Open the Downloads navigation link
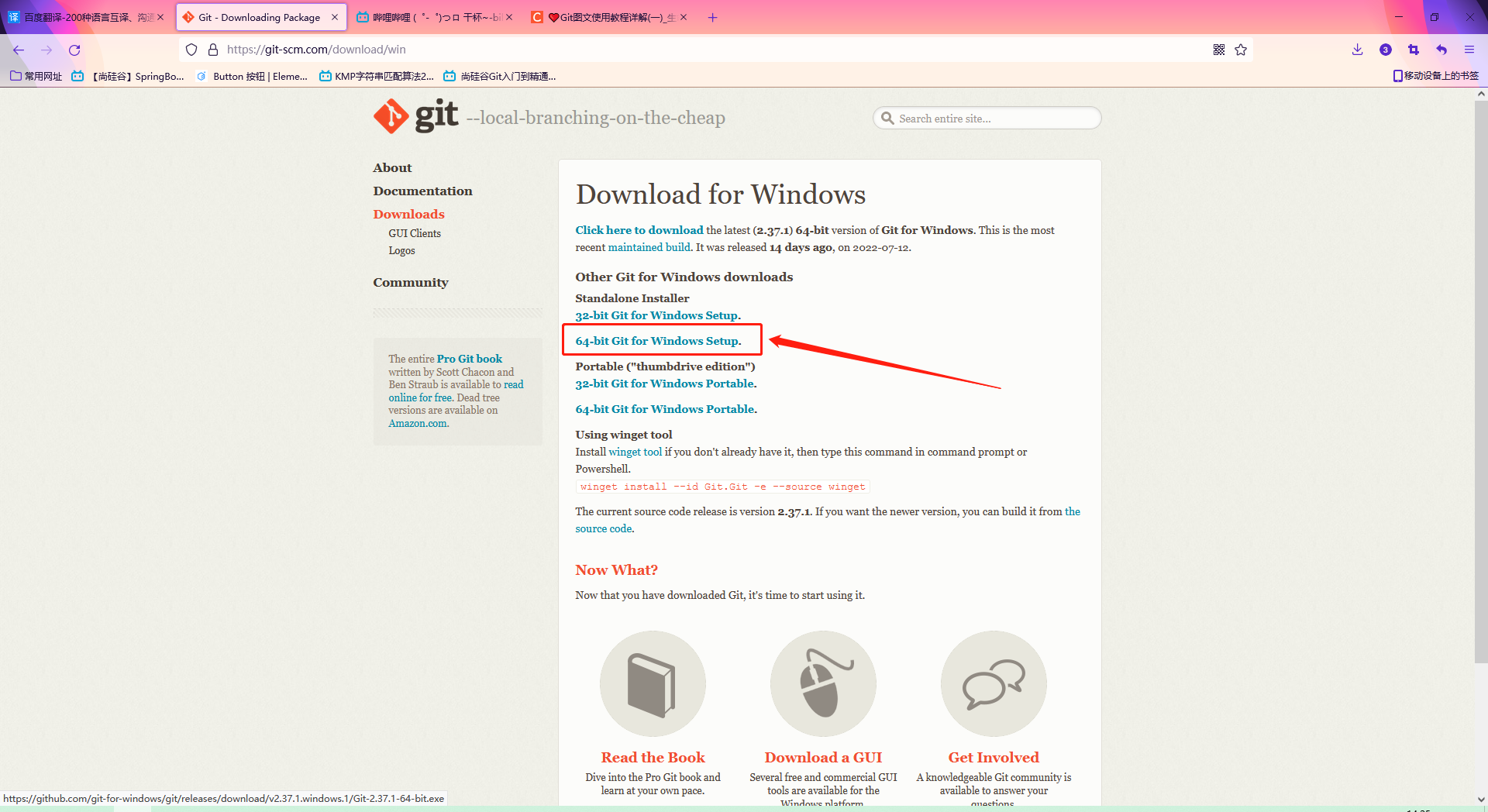1488x812 pixels. click(408, 215)
